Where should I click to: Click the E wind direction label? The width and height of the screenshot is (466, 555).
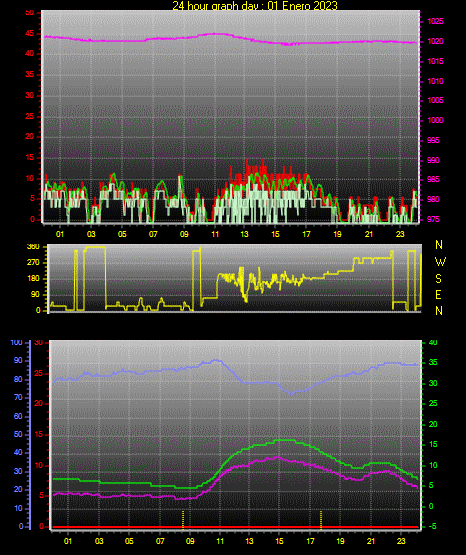pyautogui.click(x=438, y=294)
